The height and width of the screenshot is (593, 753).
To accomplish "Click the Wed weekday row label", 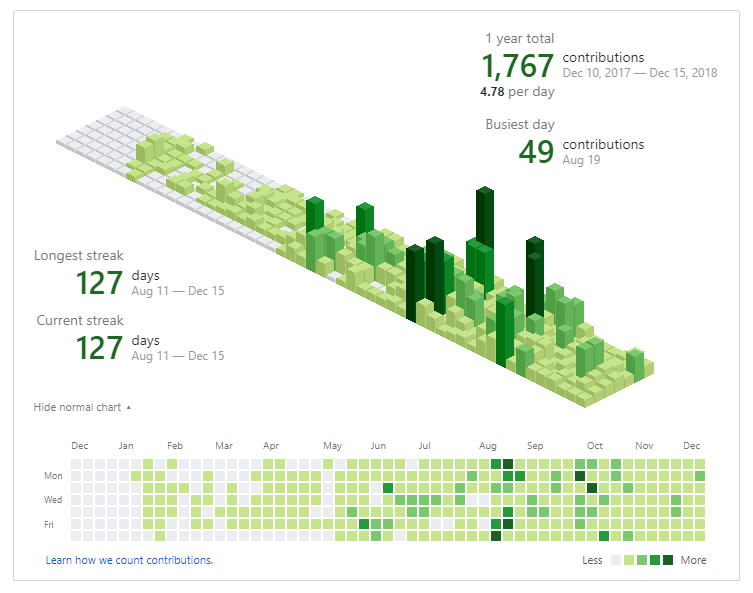I will [x=53, y=499].
